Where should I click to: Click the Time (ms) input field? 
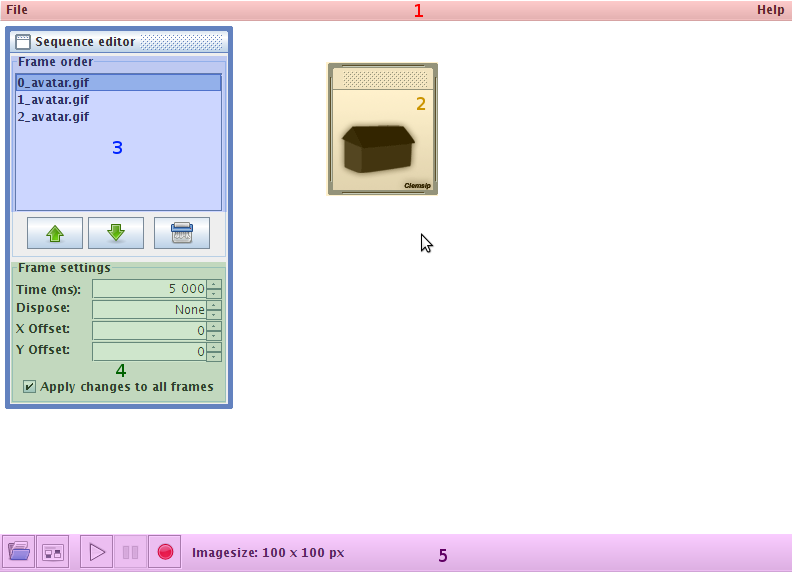point(150,289)
